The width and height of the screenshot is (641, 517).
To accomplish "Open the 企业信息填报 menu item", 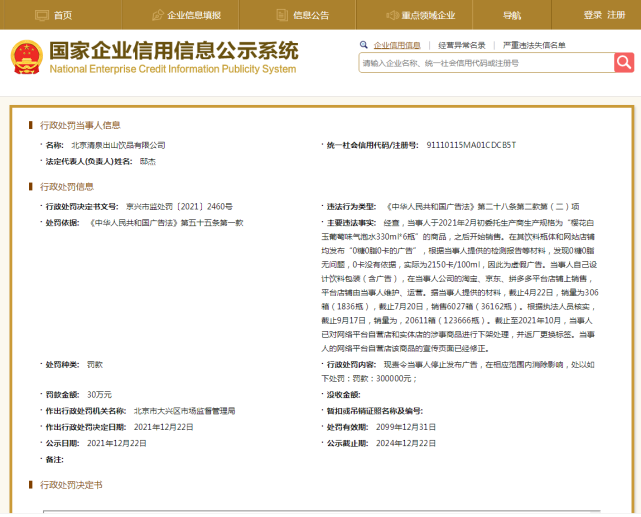I will (x=194, y=16).
